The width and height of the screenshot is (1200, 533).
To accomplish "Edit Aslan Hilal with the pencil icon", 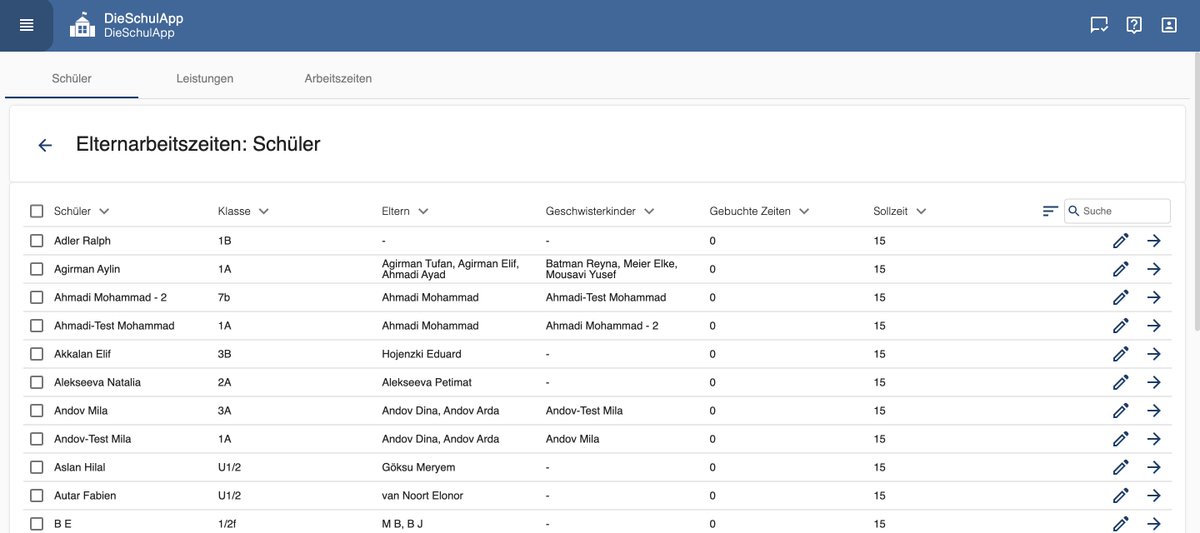I will click(x=1121, y=467).
